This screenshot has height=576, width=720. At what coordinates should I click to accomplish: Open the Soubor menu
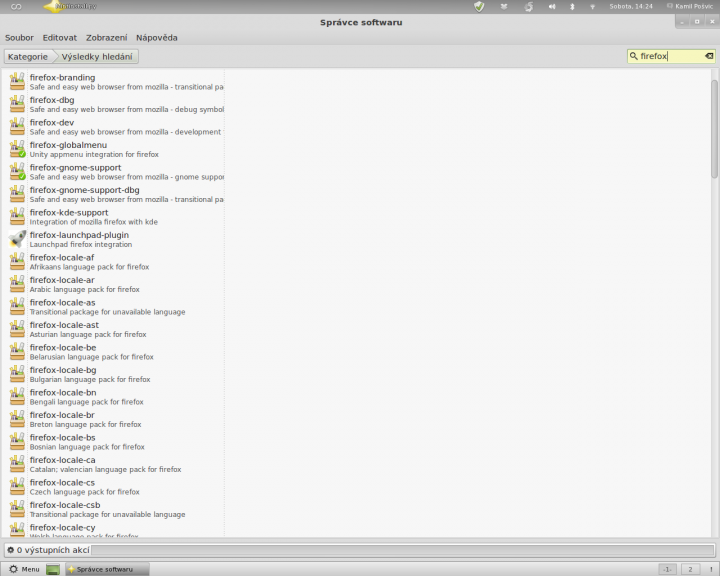19,38
